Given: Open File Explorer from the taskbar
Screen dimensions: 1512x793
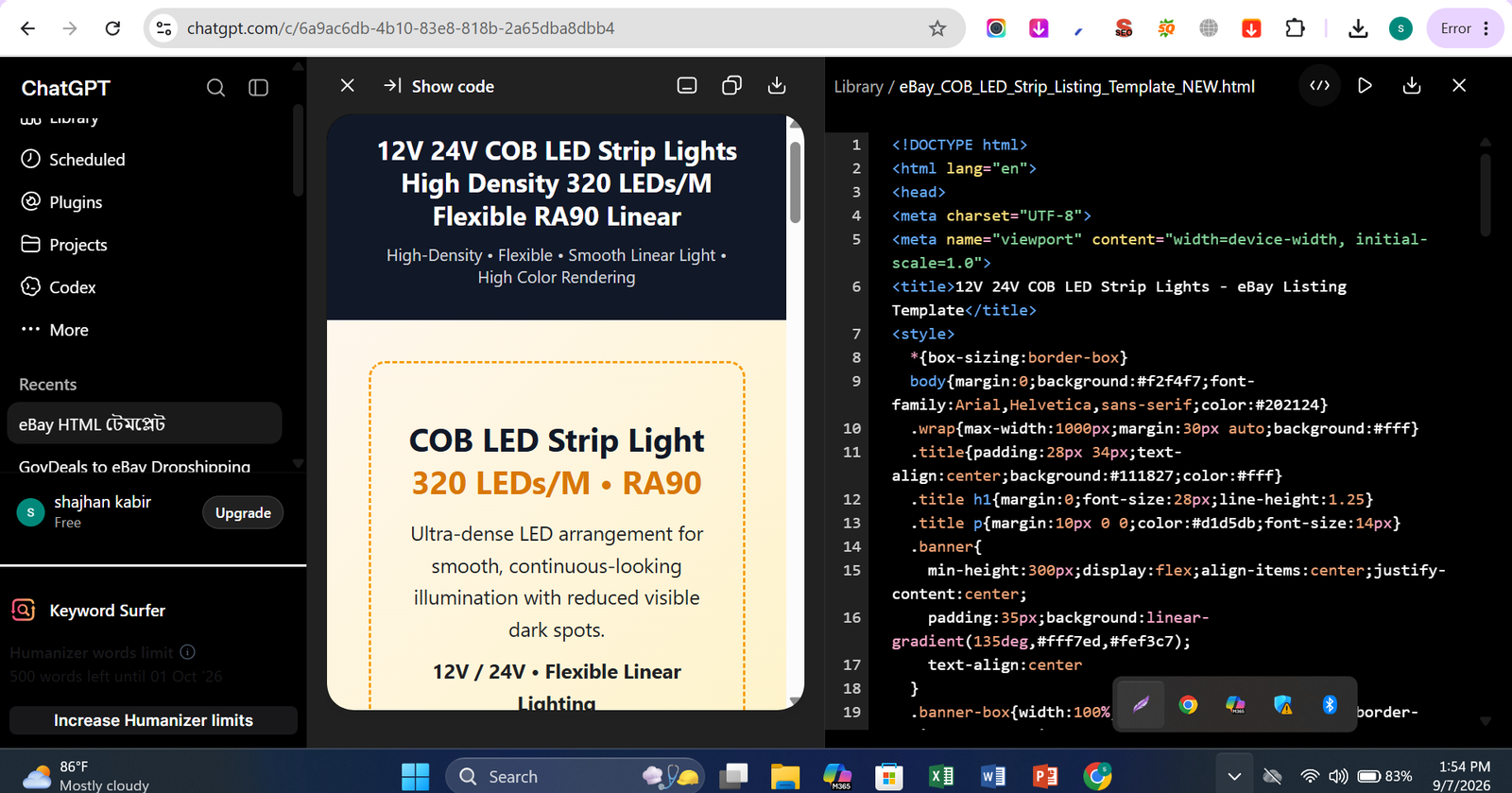Looking at the screenshot, I should (x=785, y=776).
